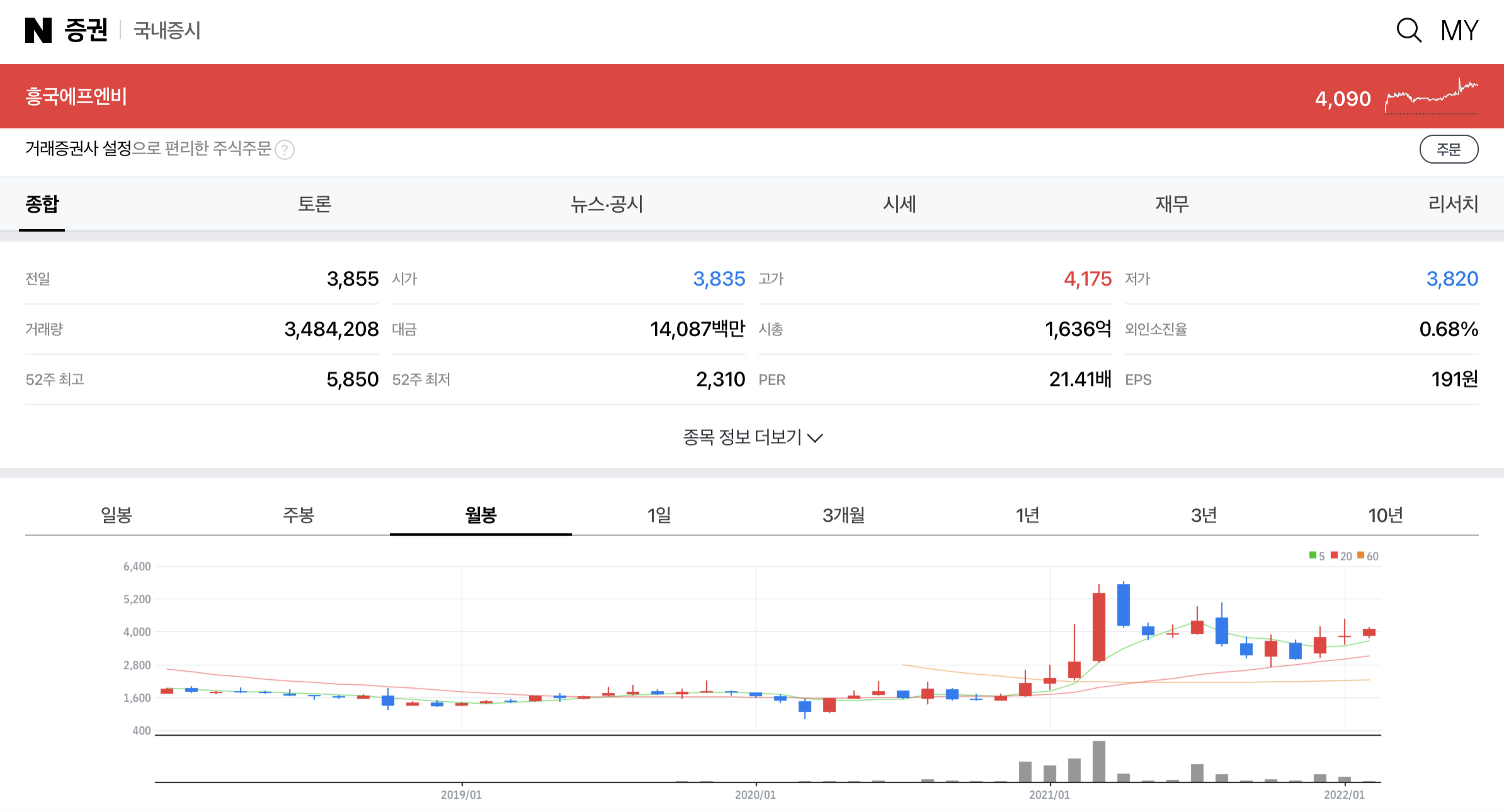
Task: Click the 2019/01 x-axis label
Action: pyautogui.click(x=461, y=795)
